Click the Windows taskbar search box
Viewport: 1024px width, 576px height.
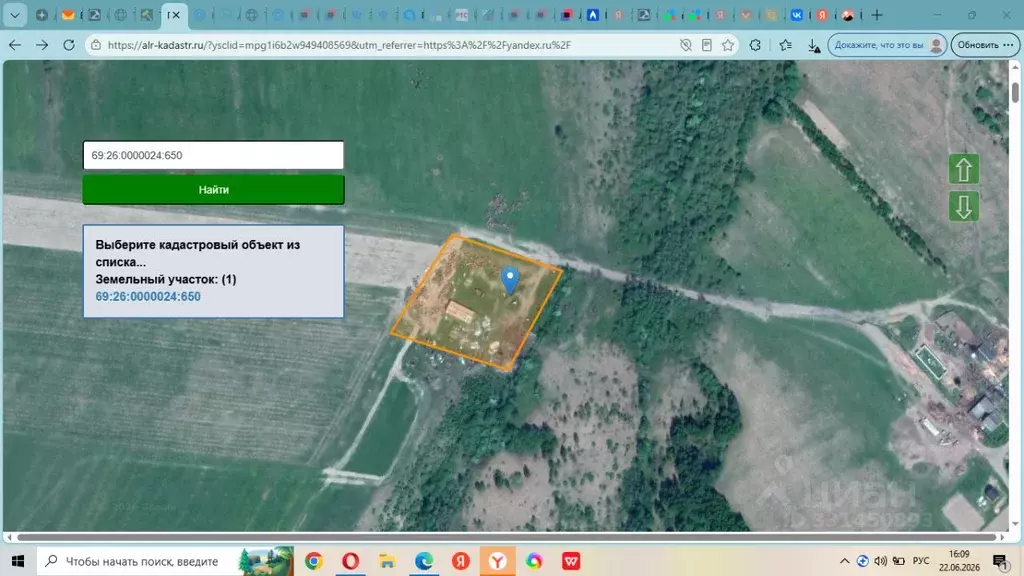[165, 561]
